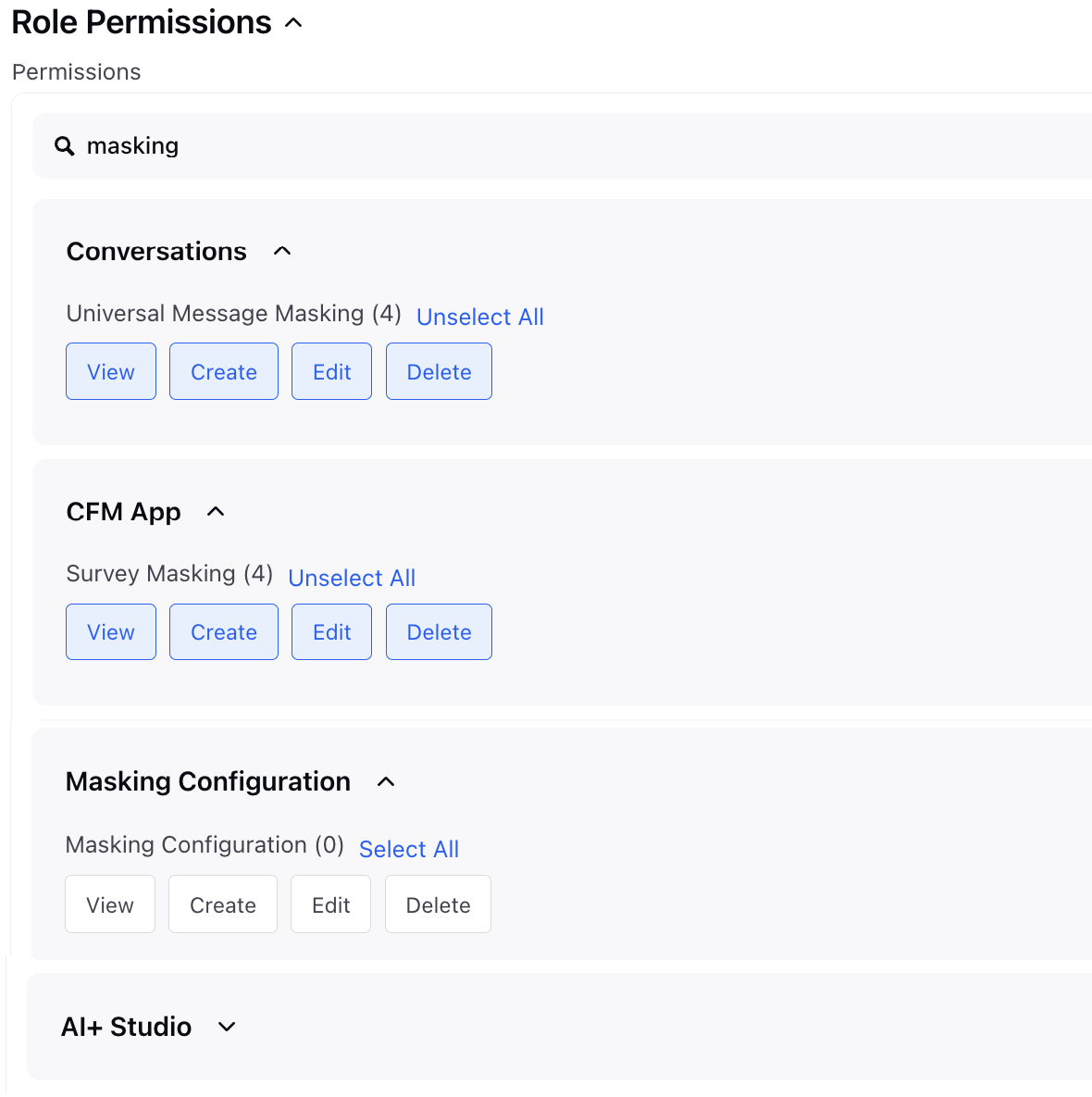The width and height of the screenshot is (1092, 1097).
Task: Click the permissions search field containing masking
Action: pos(563,145)
